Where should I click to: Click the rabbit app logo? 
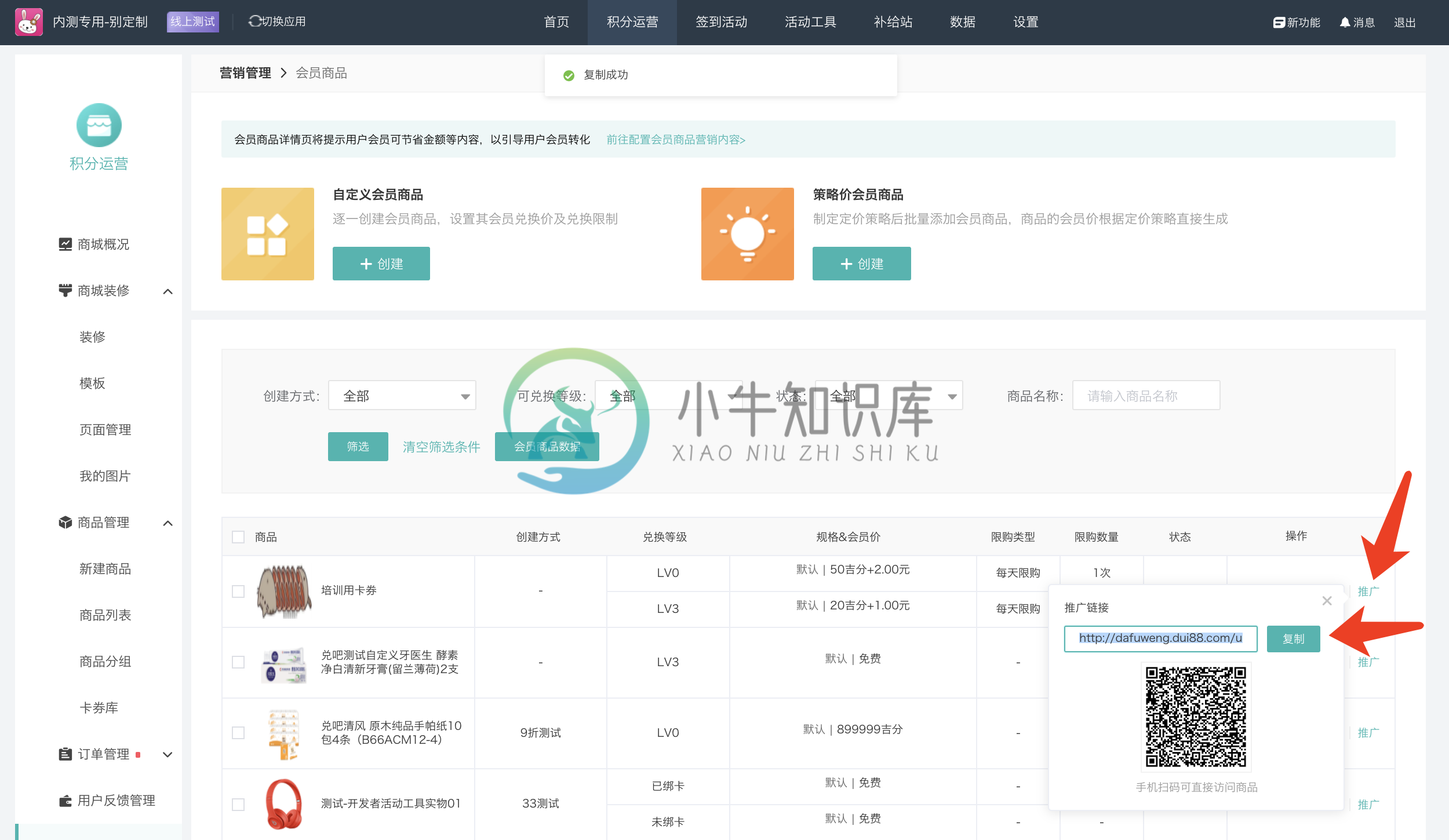pos(29,22)
